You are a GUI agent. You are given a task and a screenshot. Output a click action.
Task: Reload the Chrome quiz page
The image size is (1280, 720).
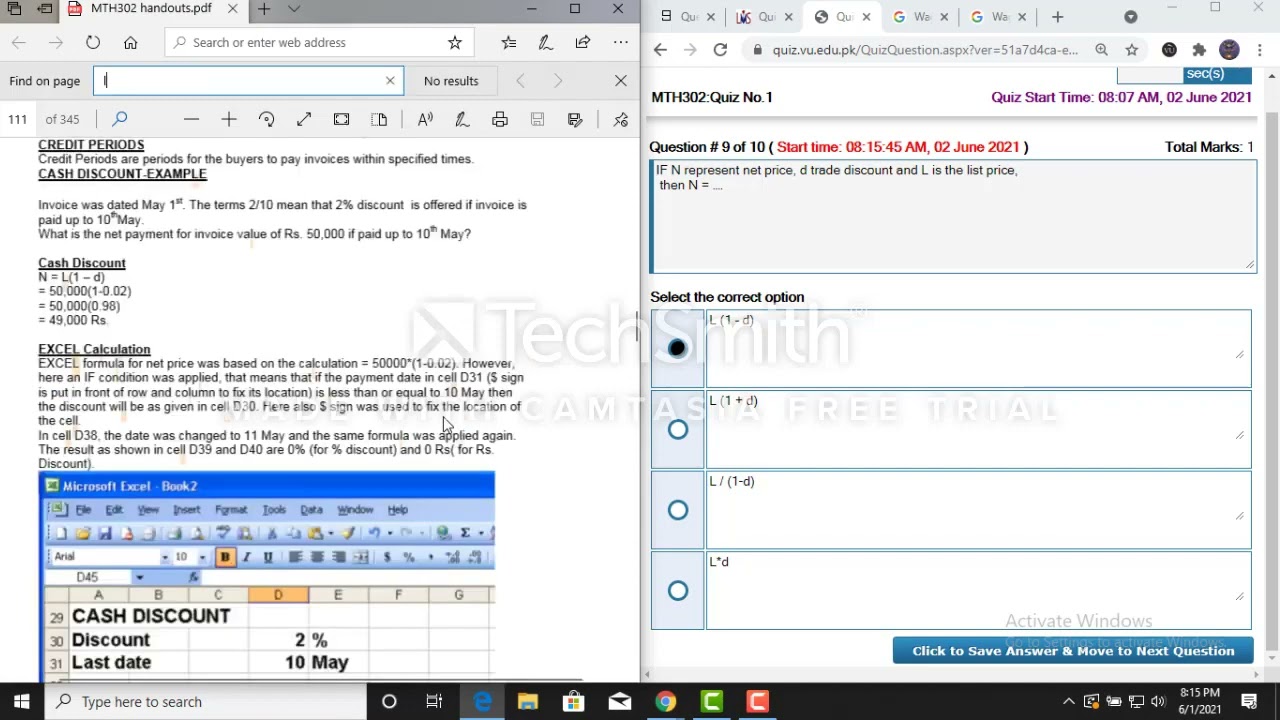point(720,50)
